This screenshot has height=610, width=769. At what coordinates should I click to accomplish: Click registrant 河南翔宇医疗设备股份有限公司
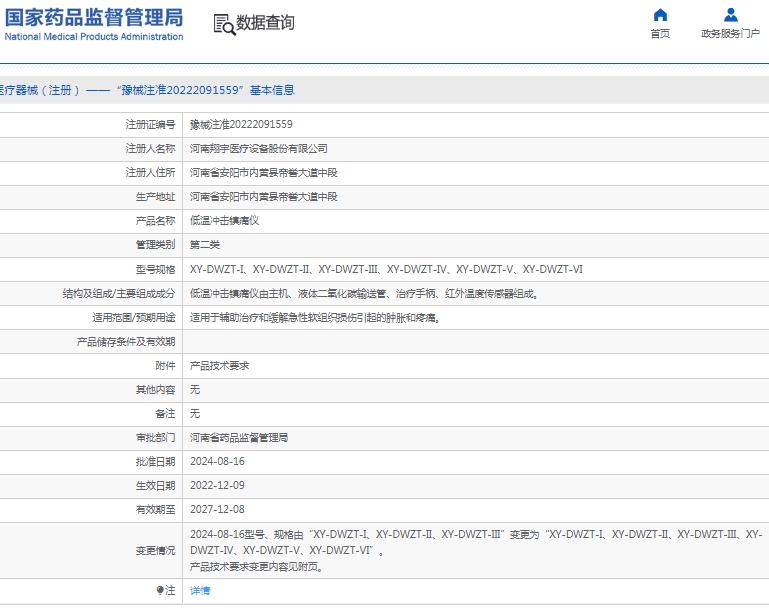(258, 149)
